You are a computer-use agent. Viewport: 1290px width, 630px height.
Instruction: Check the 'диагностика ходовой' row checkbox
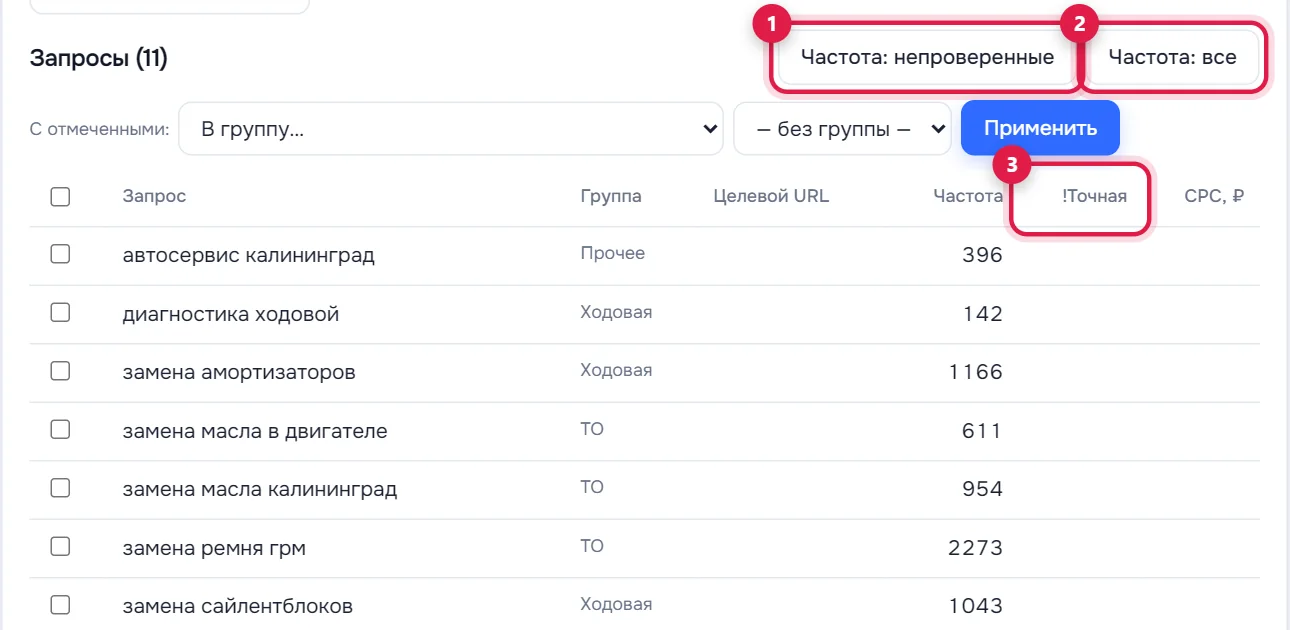tap(60, 313)
